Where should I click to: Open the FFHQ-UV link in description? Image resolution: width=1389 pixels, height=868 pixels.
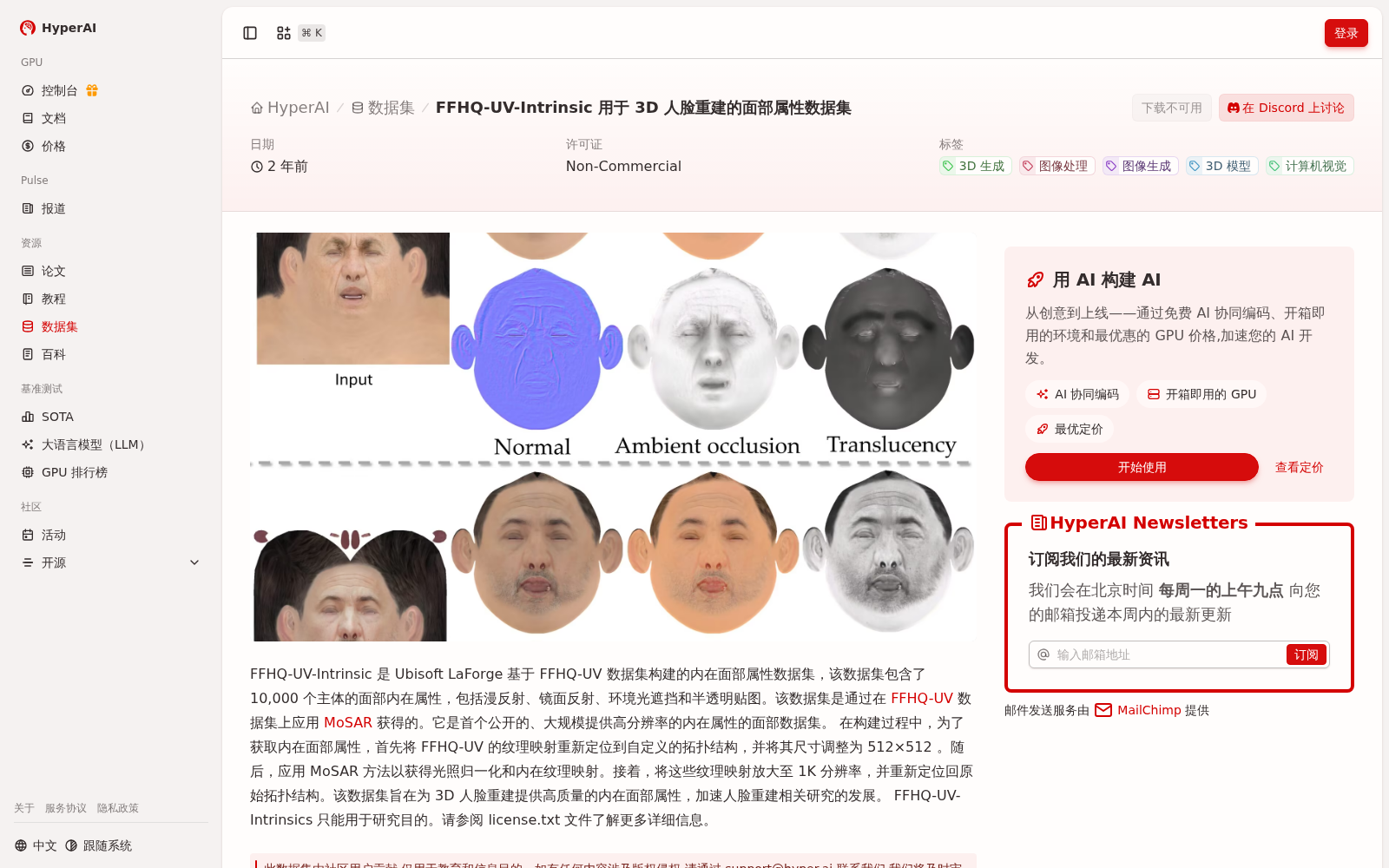[x=922, y=698]
